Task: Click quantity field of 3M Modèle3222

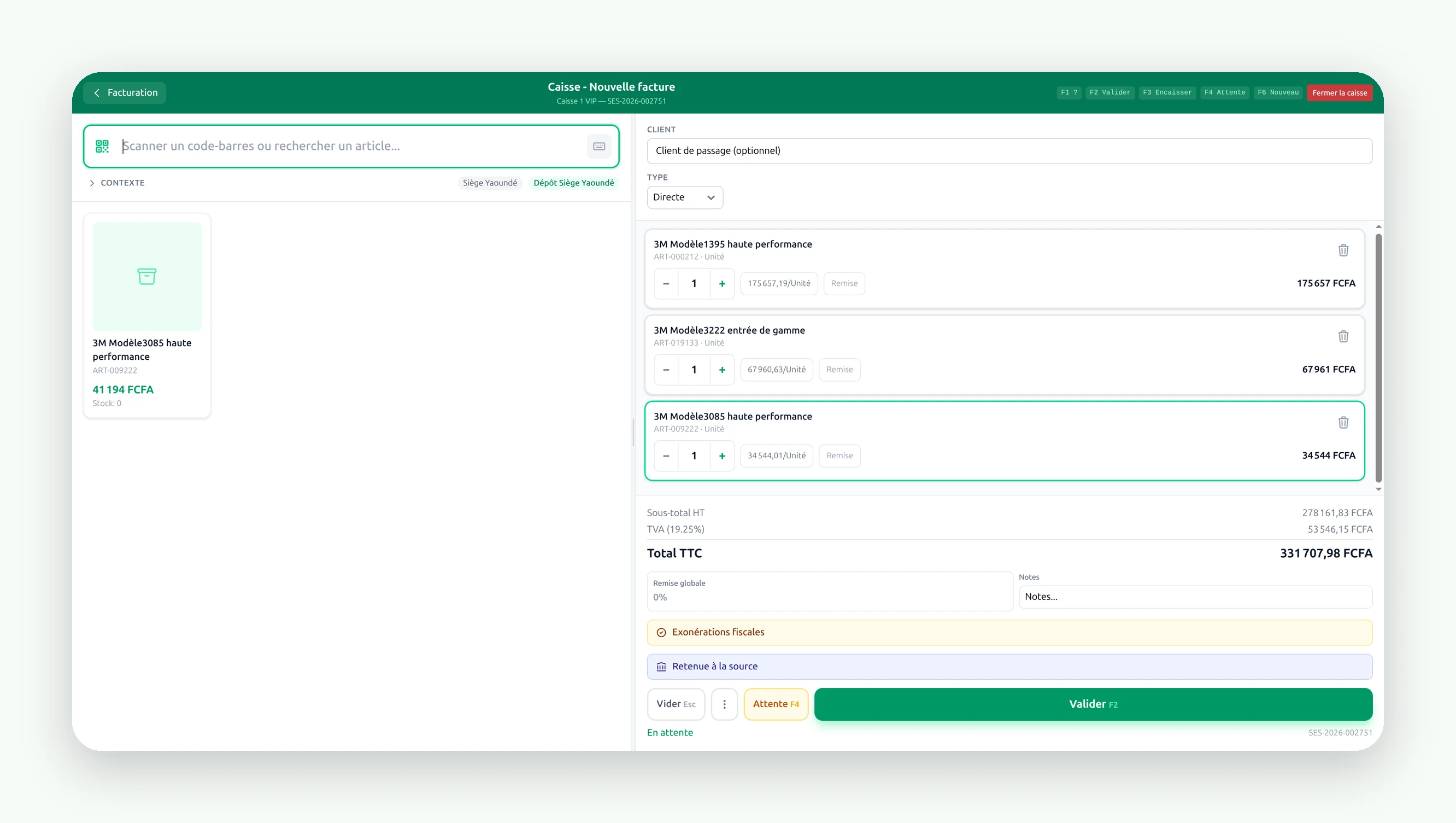Action: point(694,369)
